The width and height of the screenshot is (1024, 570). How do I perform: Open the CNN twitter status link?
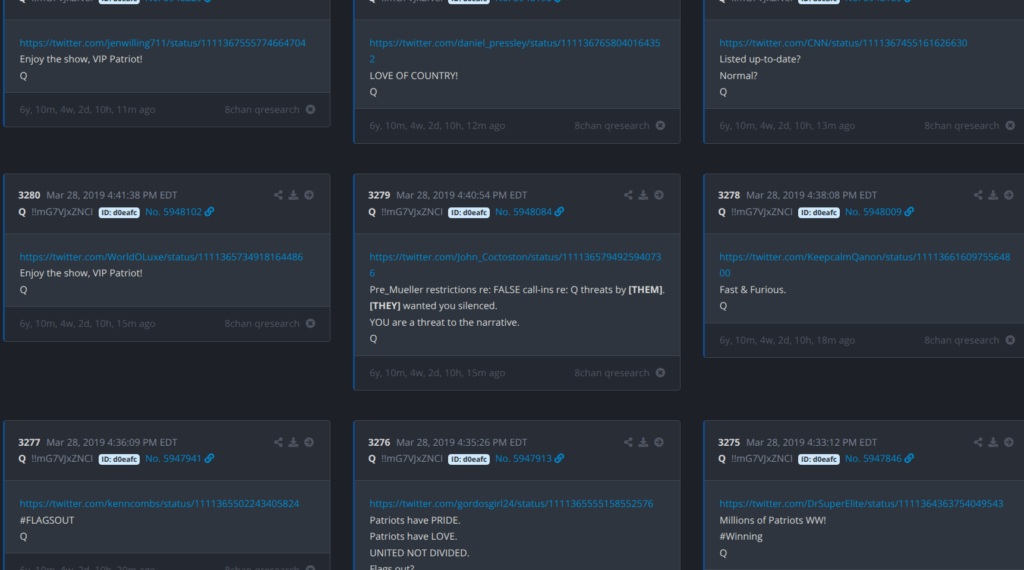point(843,43)
